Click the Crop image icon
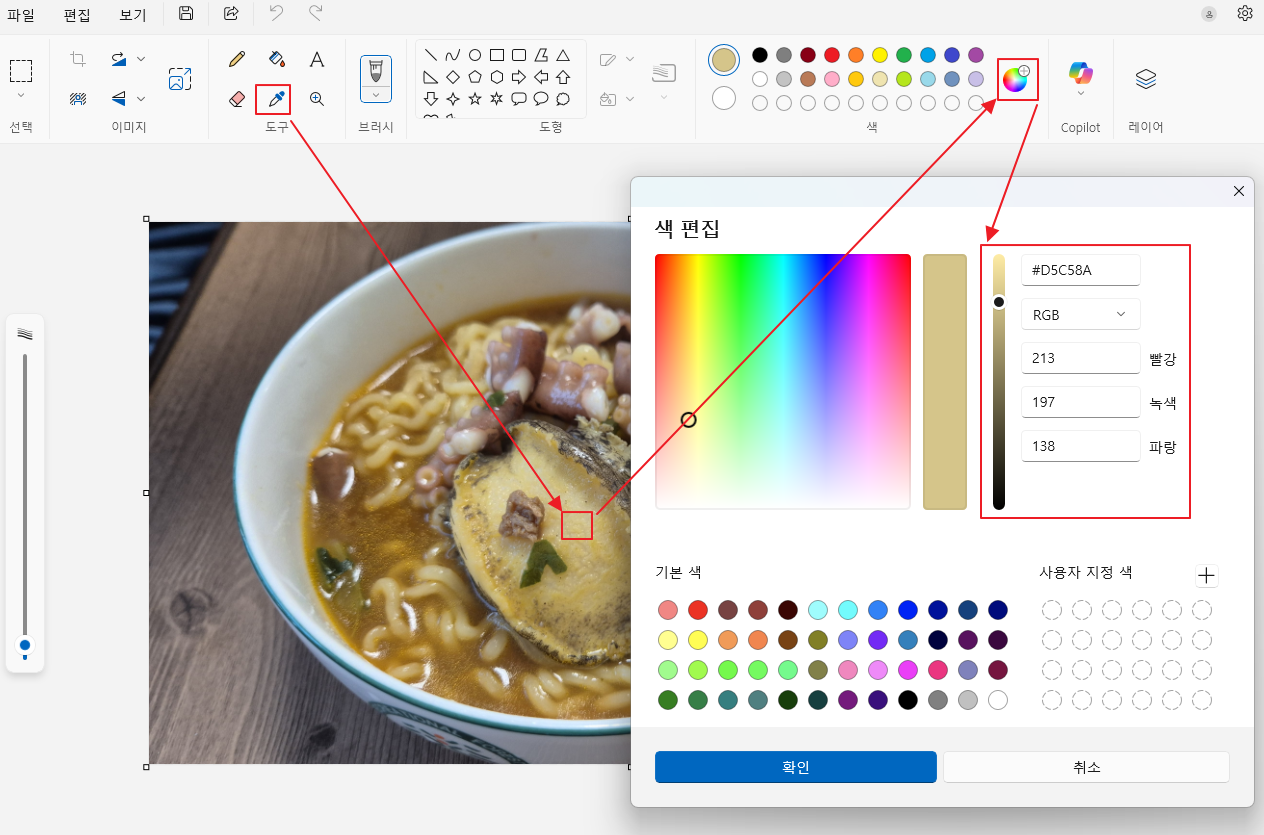Viewport: 1264px width, 835px height. tap(78, 59)
